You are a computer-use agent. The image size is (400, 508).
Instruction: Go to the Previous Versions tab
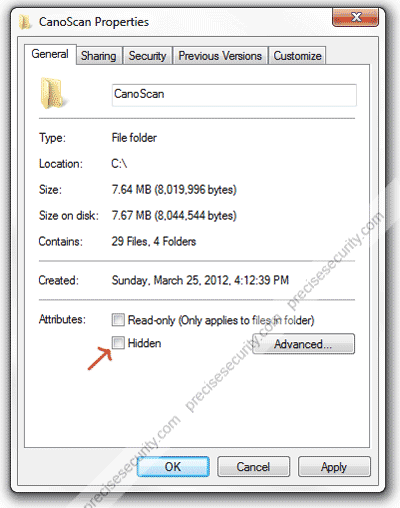point(220,56)
